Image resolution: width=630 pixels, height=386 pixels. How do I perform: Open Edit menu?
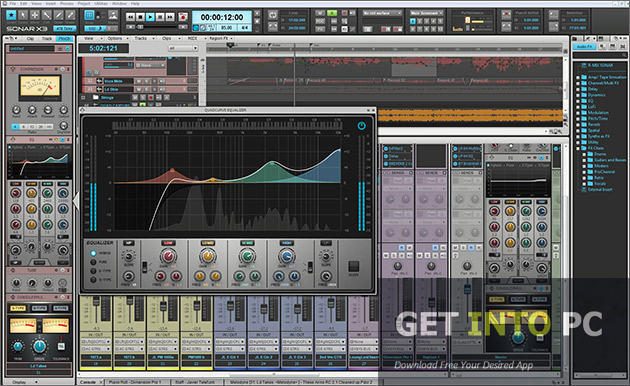point(24,4)
